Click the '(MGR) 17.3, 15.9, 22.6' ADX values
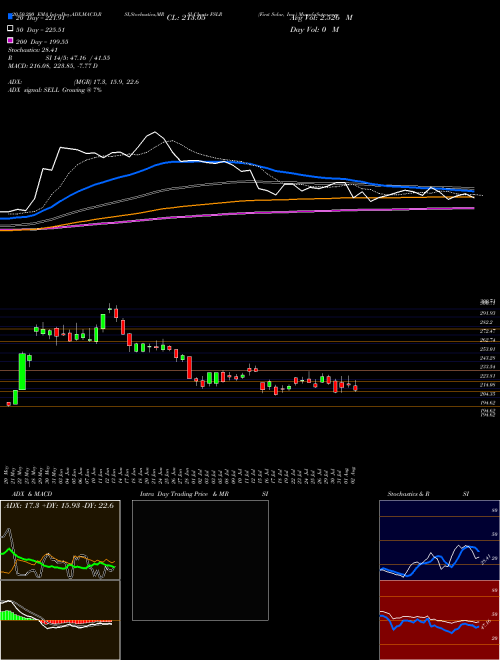Screen dimensions: 500x660 (106, 82)
